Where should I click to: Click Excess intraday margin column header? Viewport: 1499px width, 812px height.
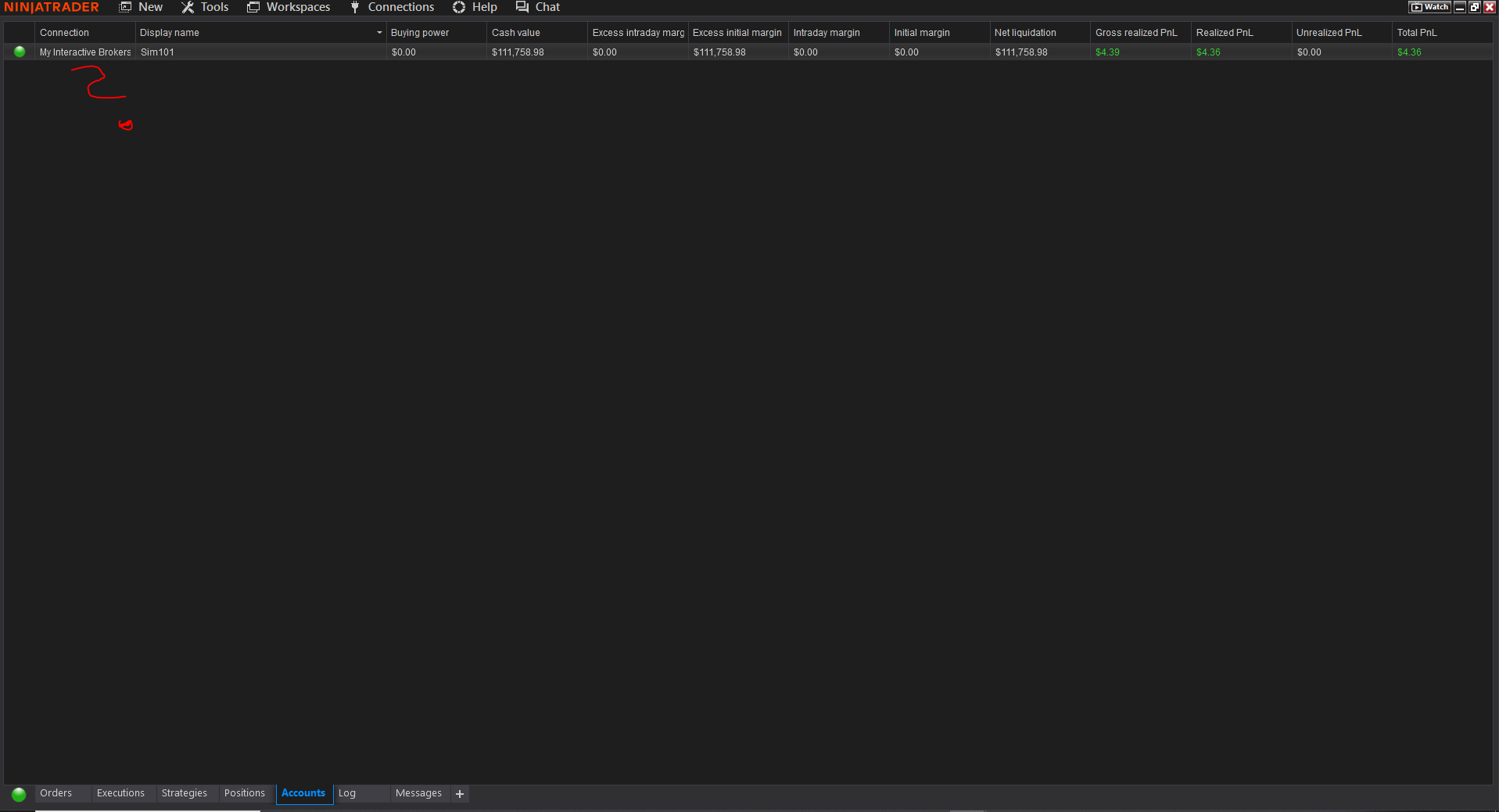(x=637, y=33)
